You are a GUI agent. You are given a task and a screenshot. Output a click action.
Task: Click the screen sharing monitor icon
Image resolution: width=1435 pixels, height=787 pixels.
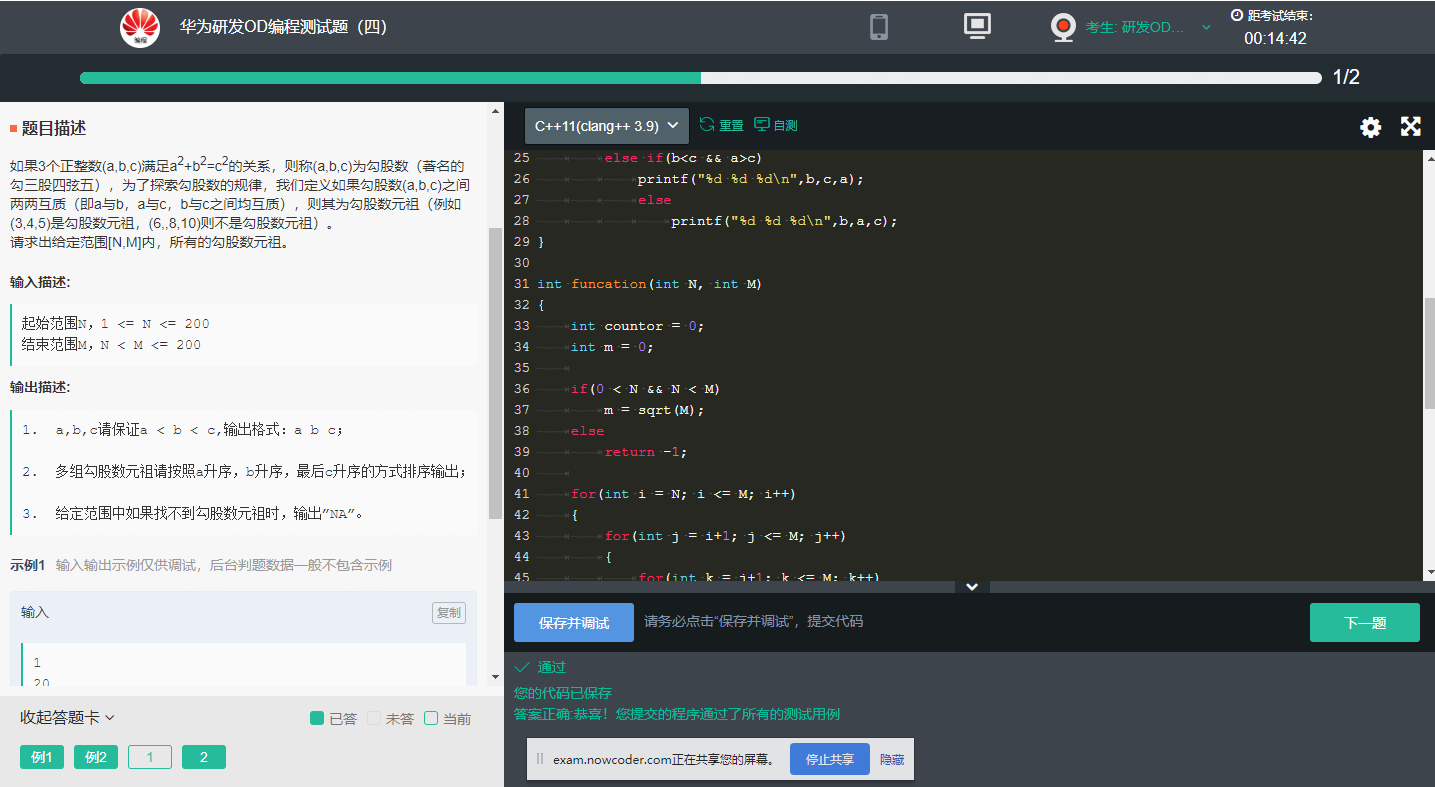[977, 26]
